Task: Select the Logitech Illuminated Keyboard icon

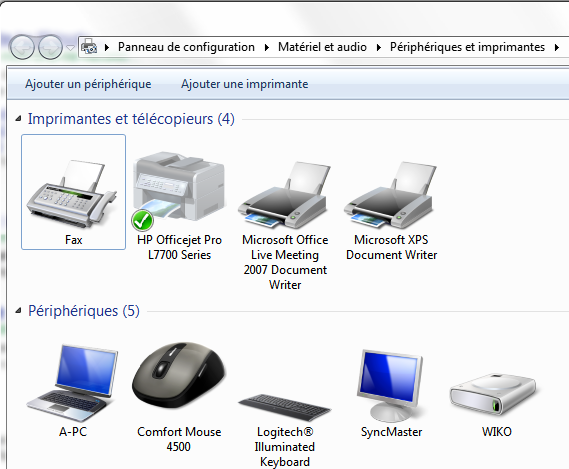Action: pyautogui.click(x=285, y=407)
